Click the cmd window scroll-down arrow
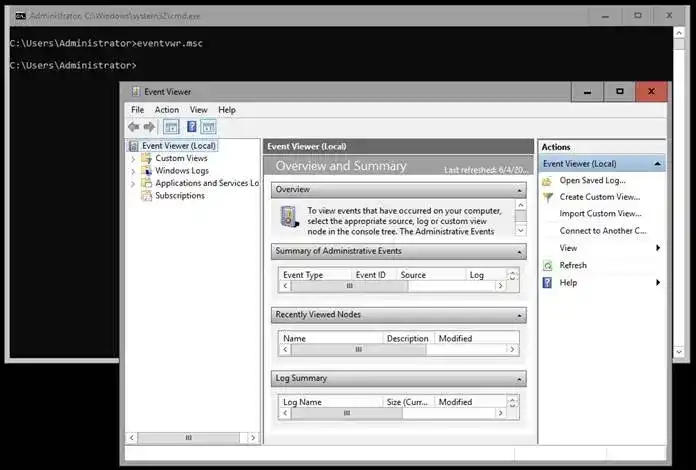The height and width of the screenshot is (470, 696). 679,352
